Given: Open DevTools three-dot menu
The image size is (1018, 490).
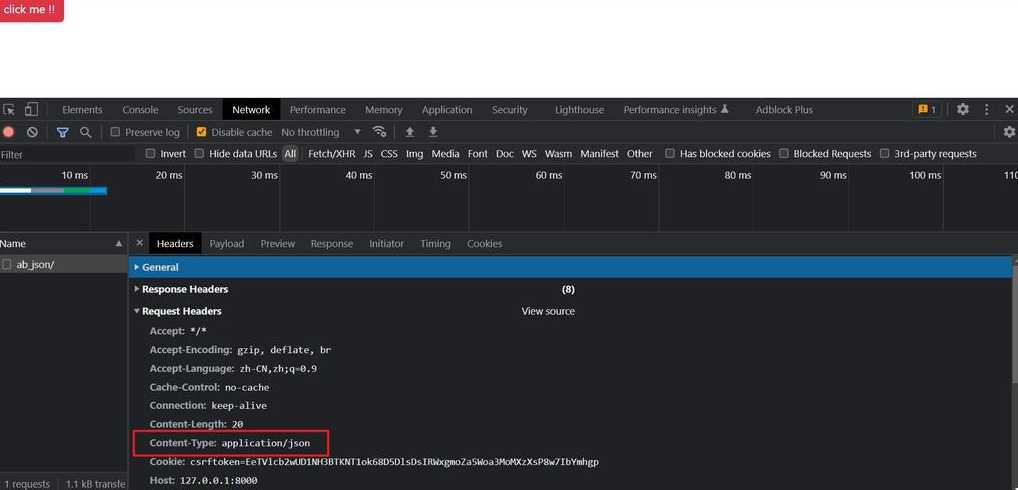Looking at the screenshot, I should [x=987, y=110].
